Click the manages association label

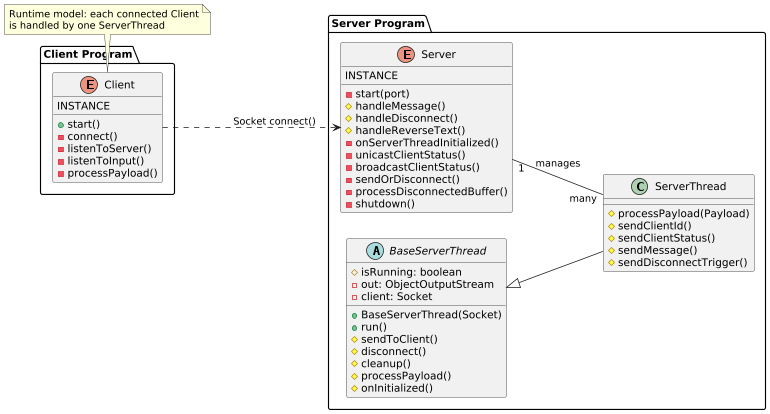pos(558,163)
